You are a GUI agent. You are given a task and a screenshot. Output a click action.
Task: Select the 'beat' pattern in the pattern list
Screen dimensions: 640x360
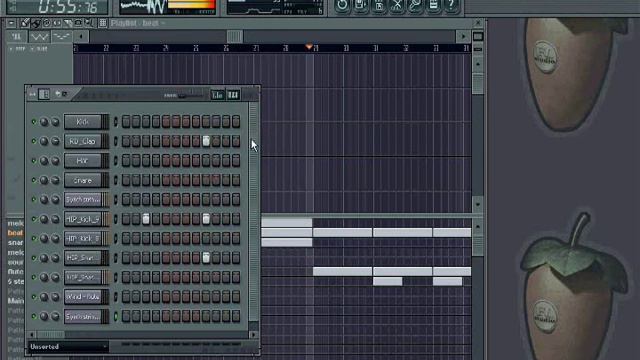(16, 233)
